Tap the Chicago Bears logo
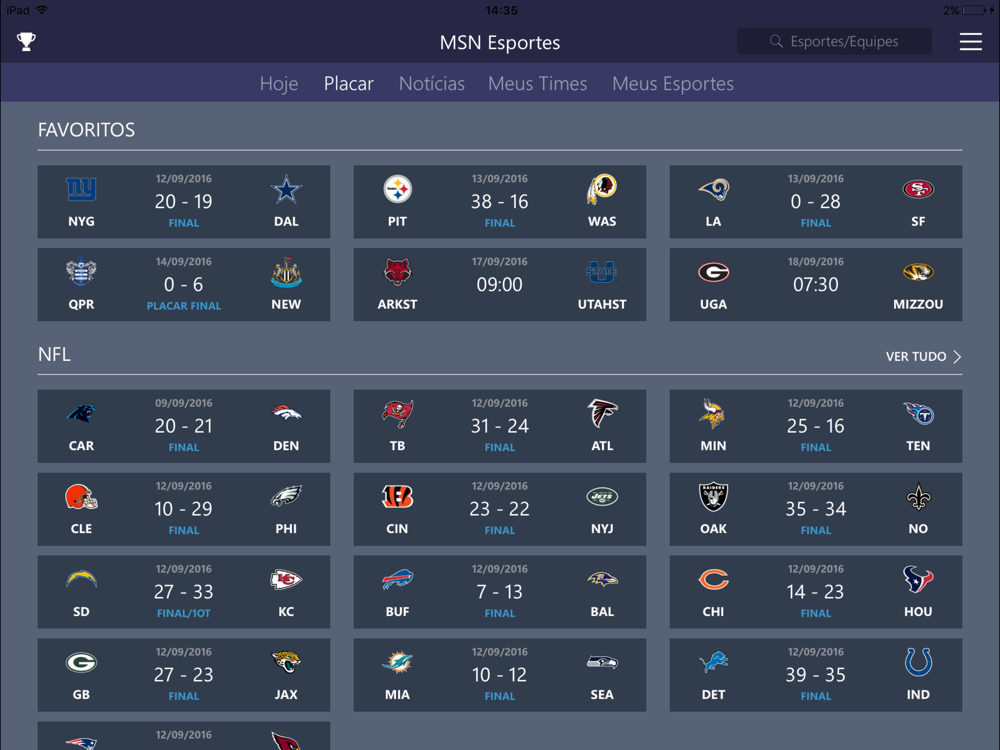Image resolution: width=1000 pixels, height=750 pixels. point(713,580)
